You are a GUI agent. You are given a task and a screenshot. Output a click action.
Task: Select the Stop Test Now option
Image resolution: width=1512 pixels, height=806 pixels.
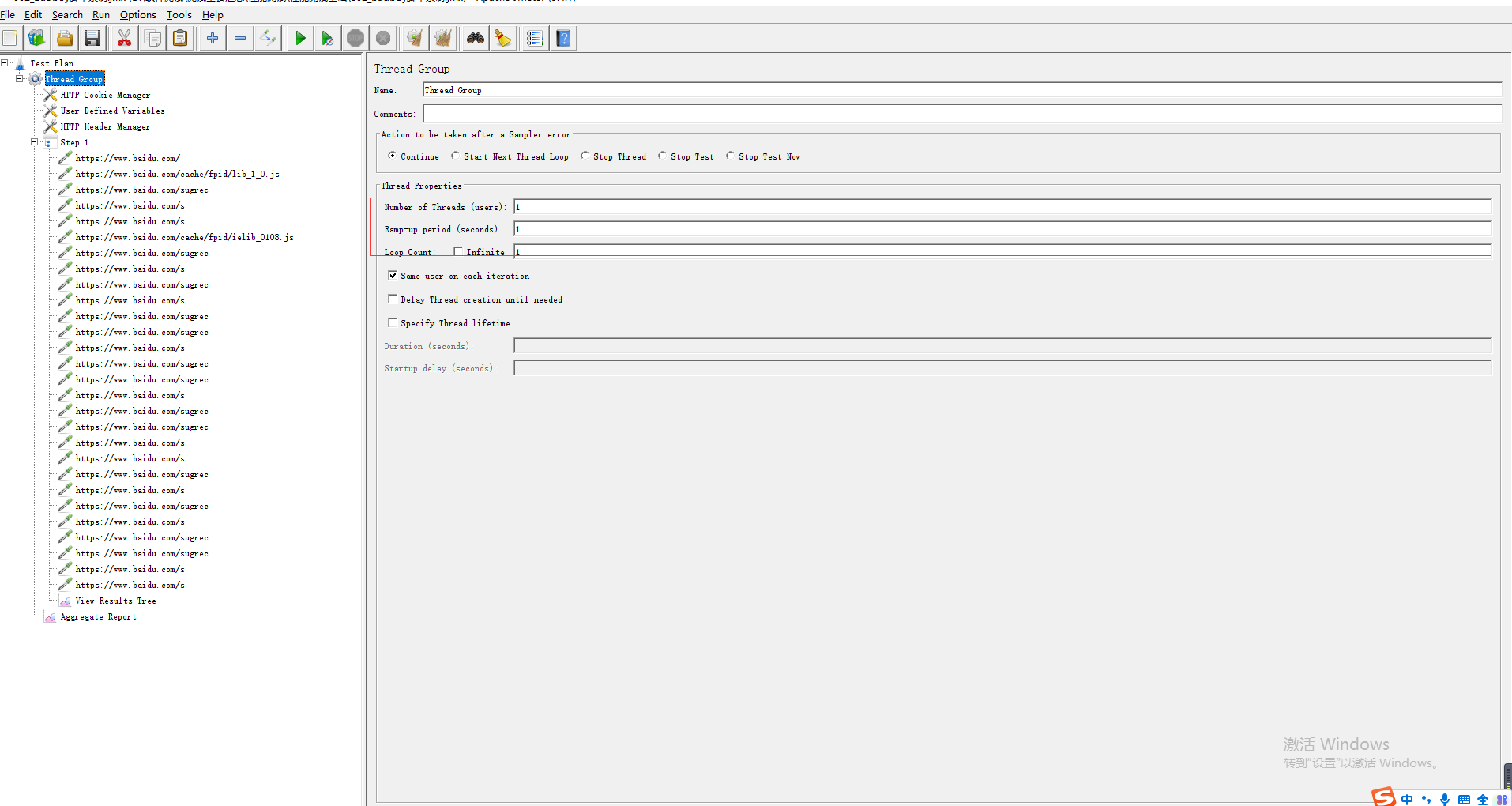[x=730, y=156]
